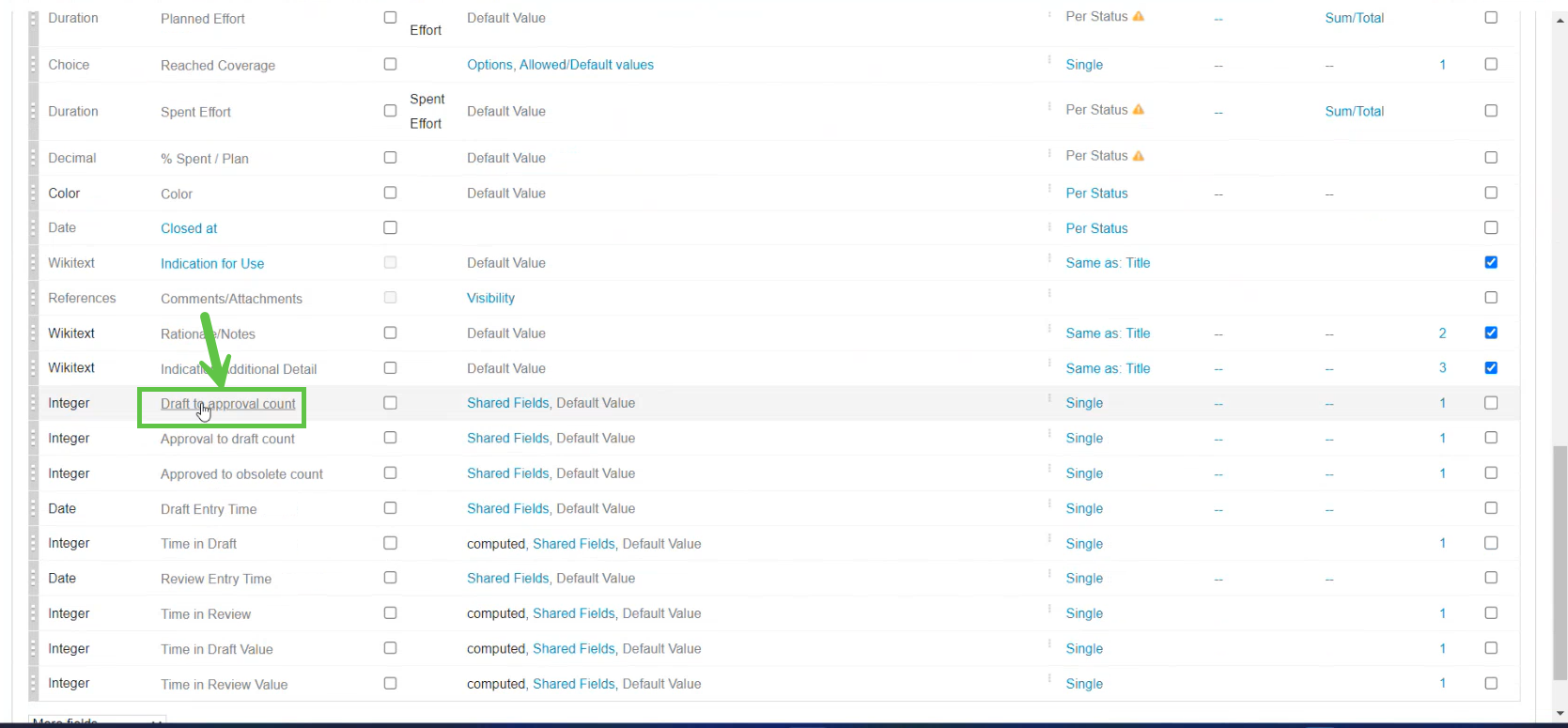Screen dimensions: 1568x728
Task: Open Single permission setting for Approval to draft count
Action: pos(1084,439)
